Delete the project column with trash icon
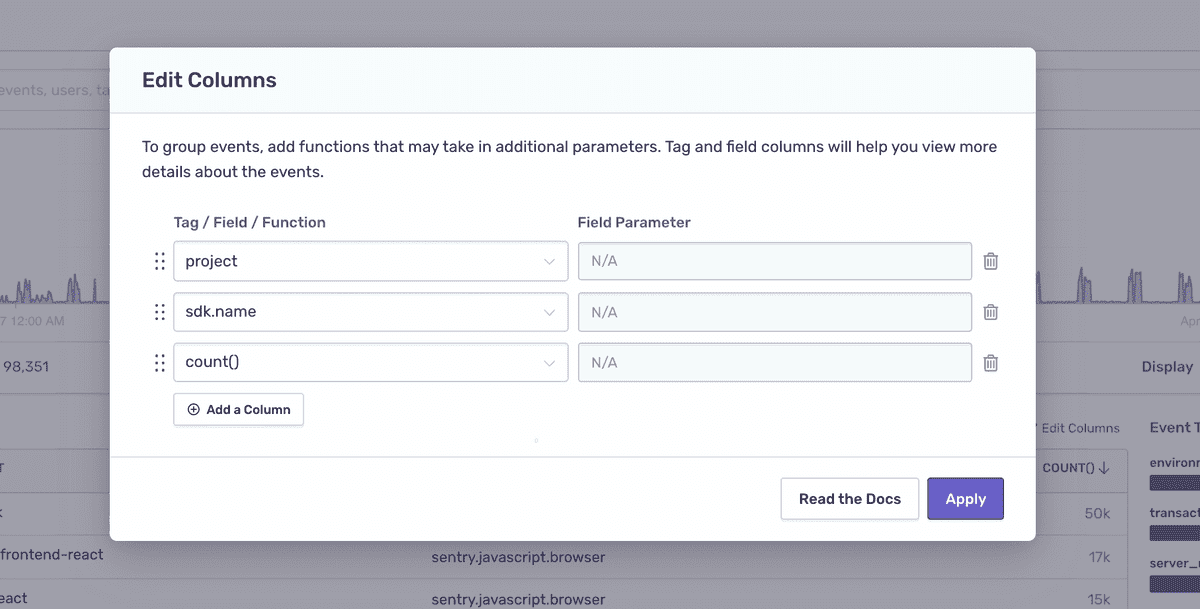Screen dimensions: 1200x609 click(x=990, y=261)
